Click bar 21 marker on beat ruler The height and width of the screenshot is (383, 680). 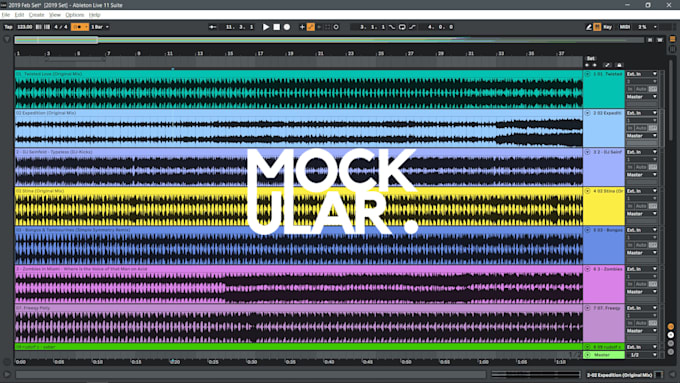[x=320, y=53]
